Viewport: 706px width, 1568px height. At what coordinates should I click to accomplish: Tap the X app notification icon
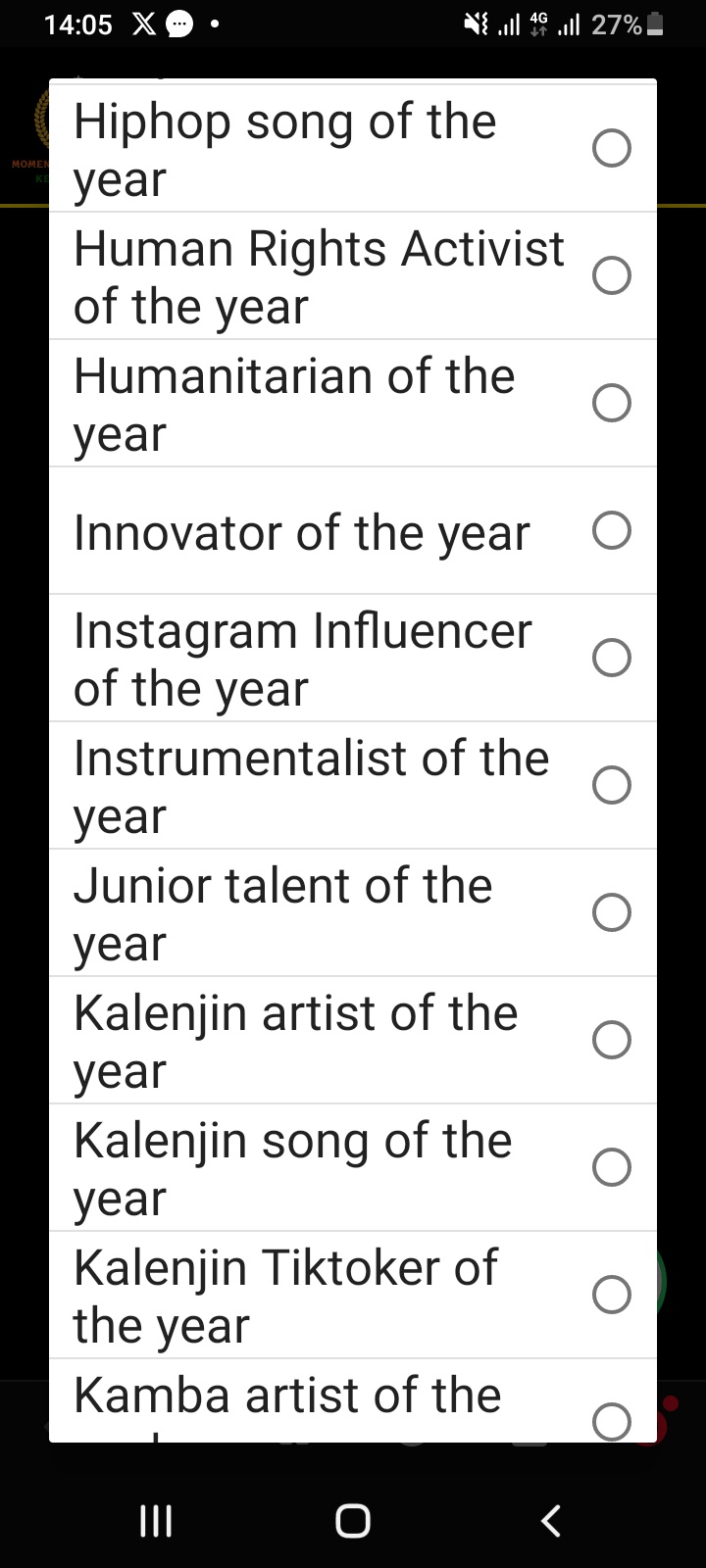click(x=143, y=24)
